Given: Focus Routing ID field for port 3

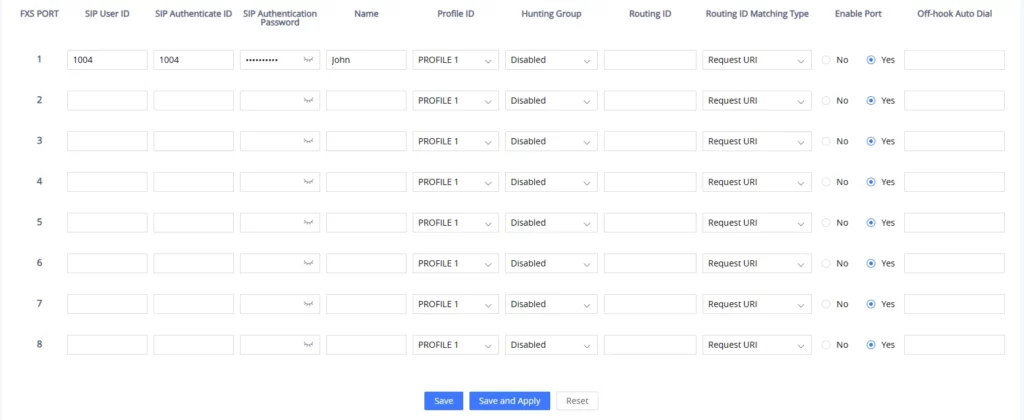Looking at the screenshot, I should coord(650,141).
